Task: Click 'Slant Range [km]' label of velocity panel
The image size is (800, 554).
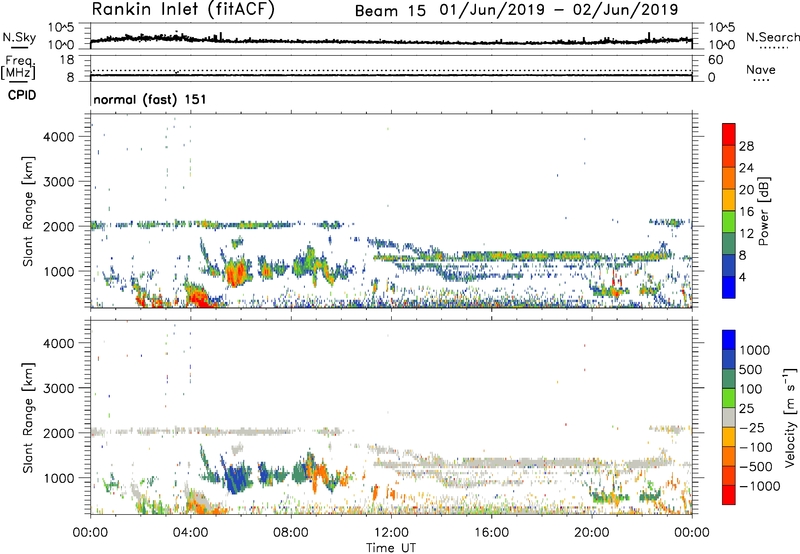Action: coord(28,418)
